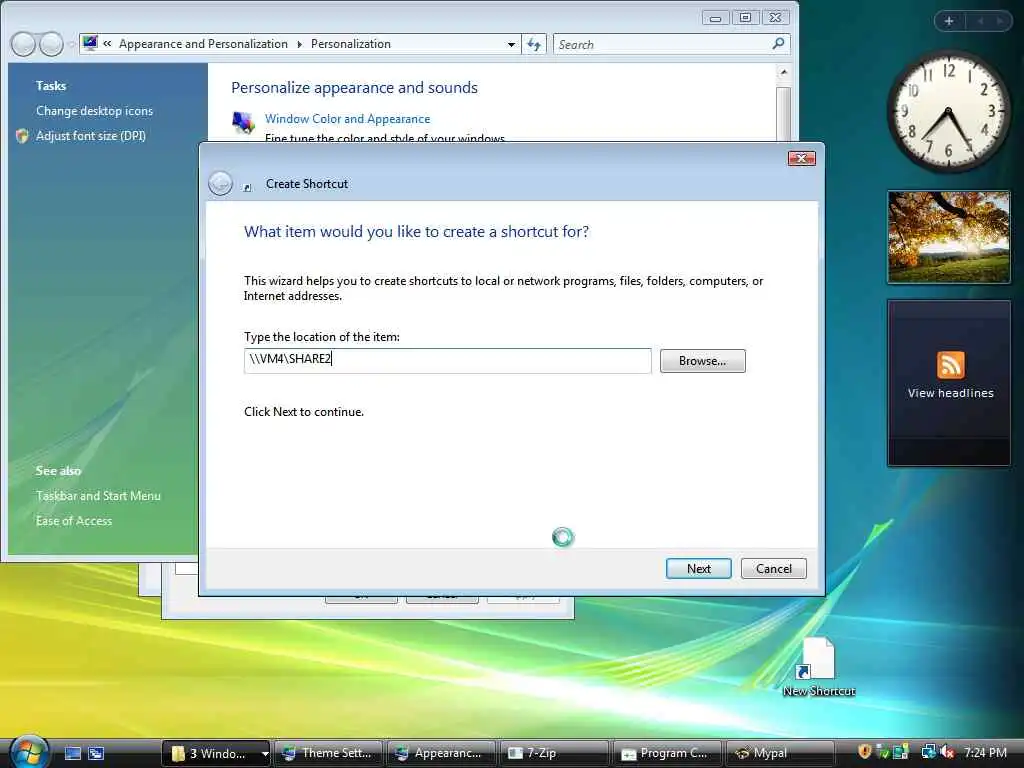
Task: Open Taskbar and Start Menu link
Action: point(98,496)
